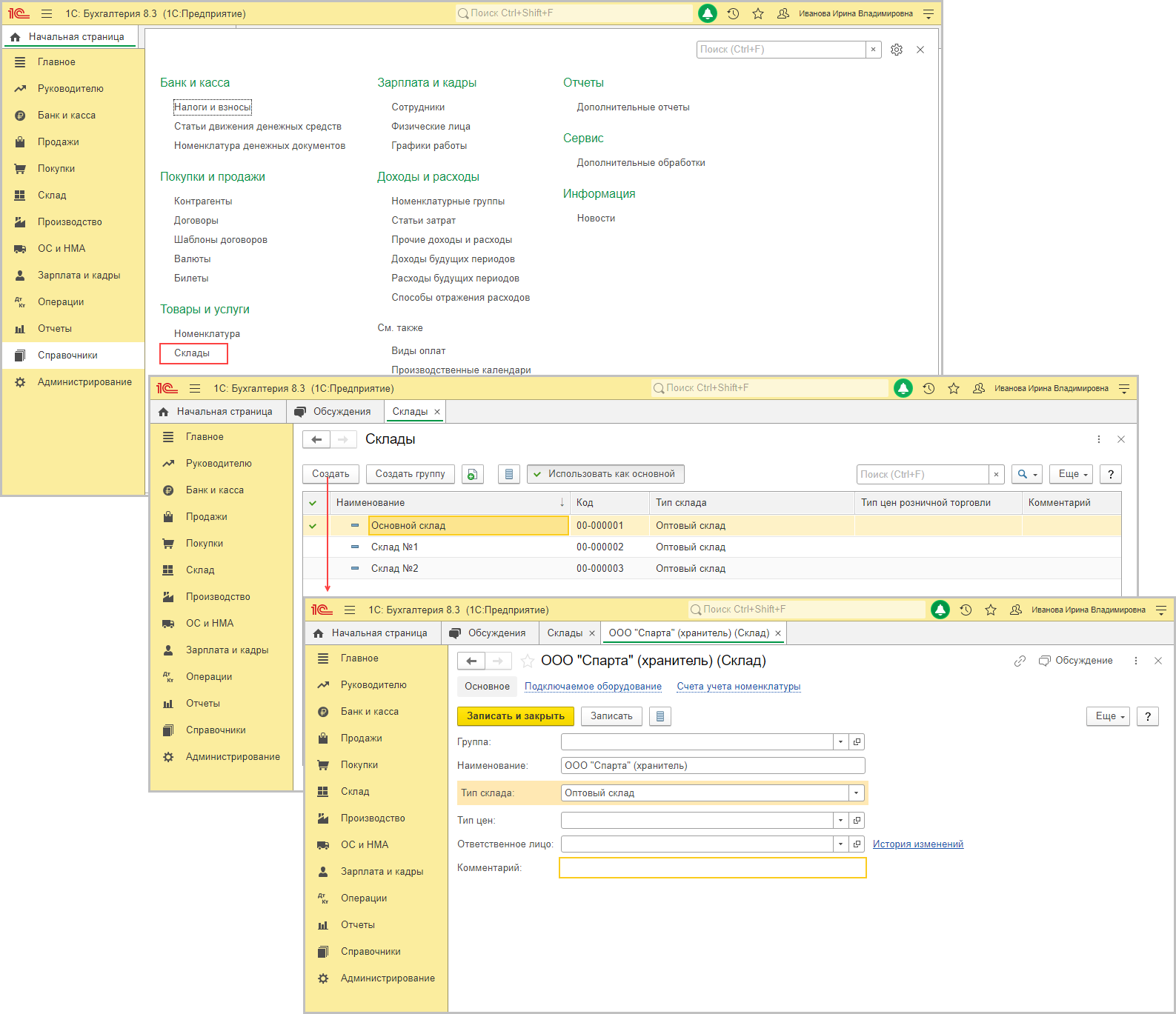Image resolution: width=1176 pixels, height=1014 pixels.
Task: Open the bell notifications in the Спарта window
Action: pos(940,610)
